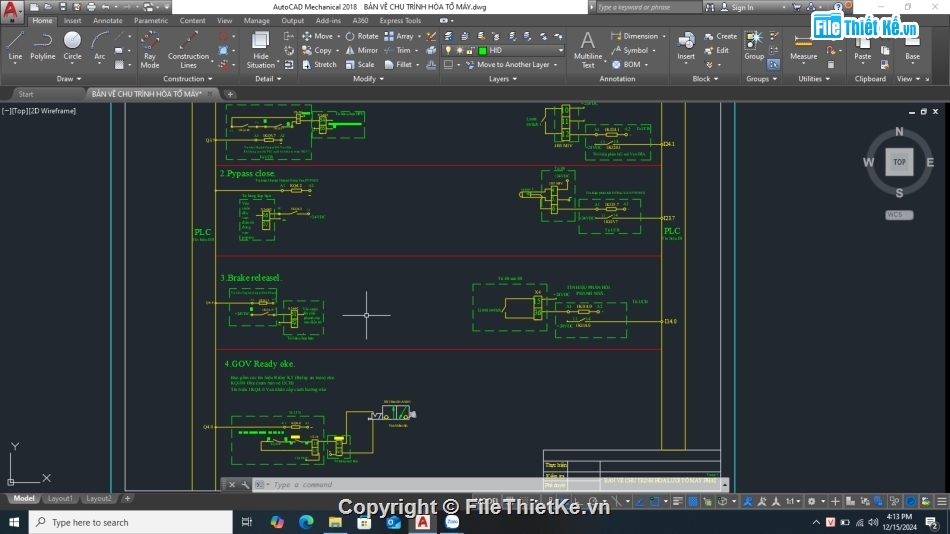
Task: Select the Mirror tool
Action: (362, 50)
